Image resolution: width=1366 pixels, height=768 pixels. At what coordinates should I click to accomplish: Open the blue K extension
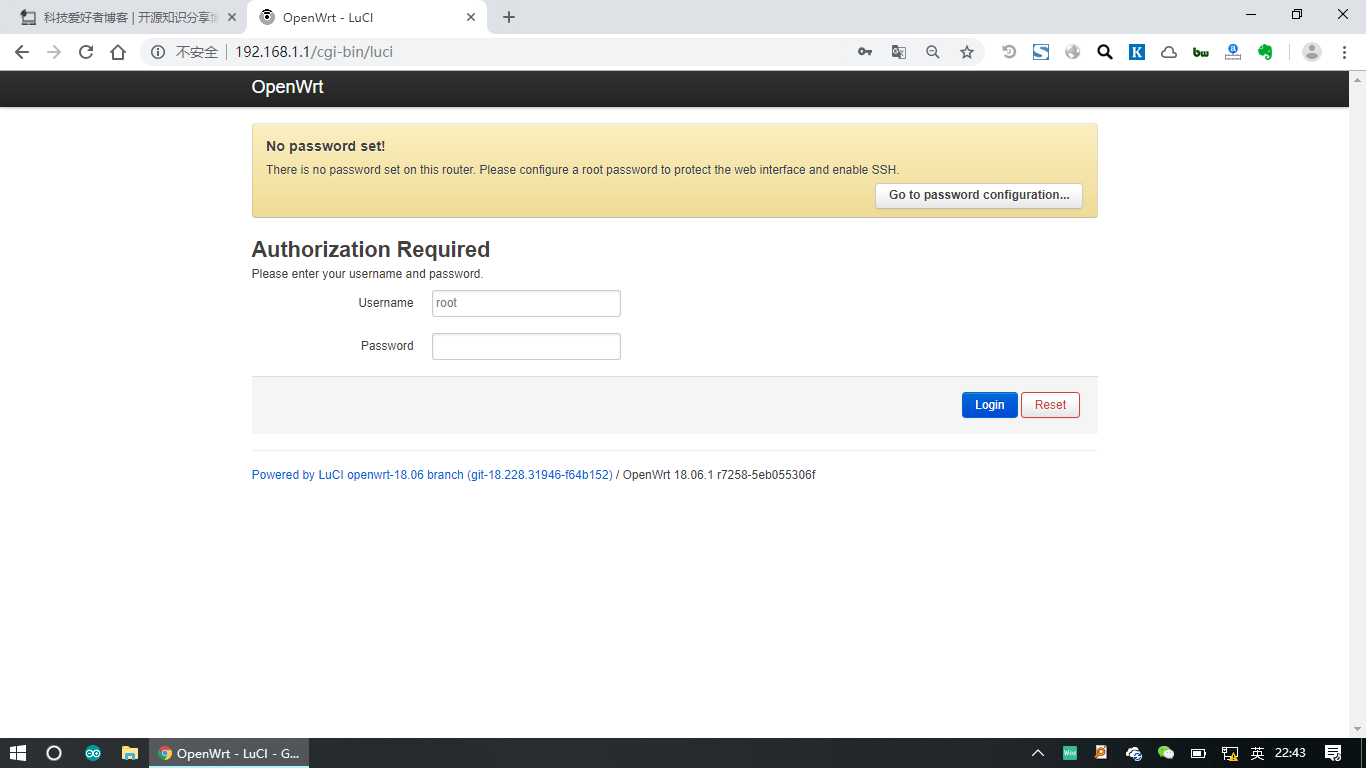point(1137,52)
